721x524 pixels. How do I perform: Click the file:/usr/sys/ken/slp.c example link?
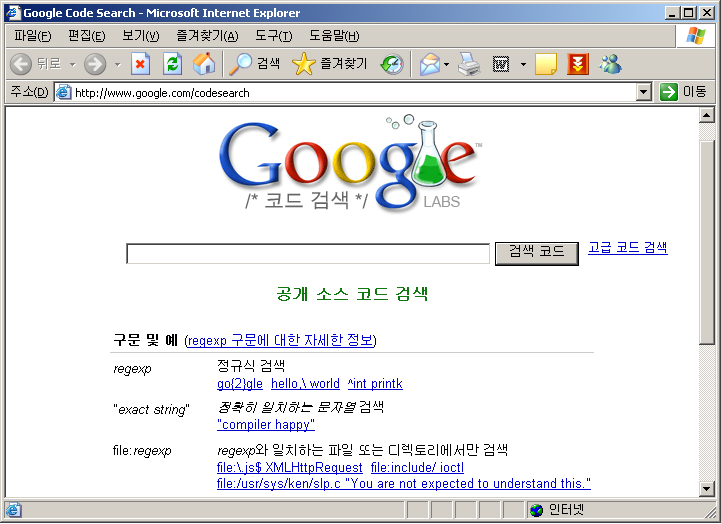(x=404, y=484)
